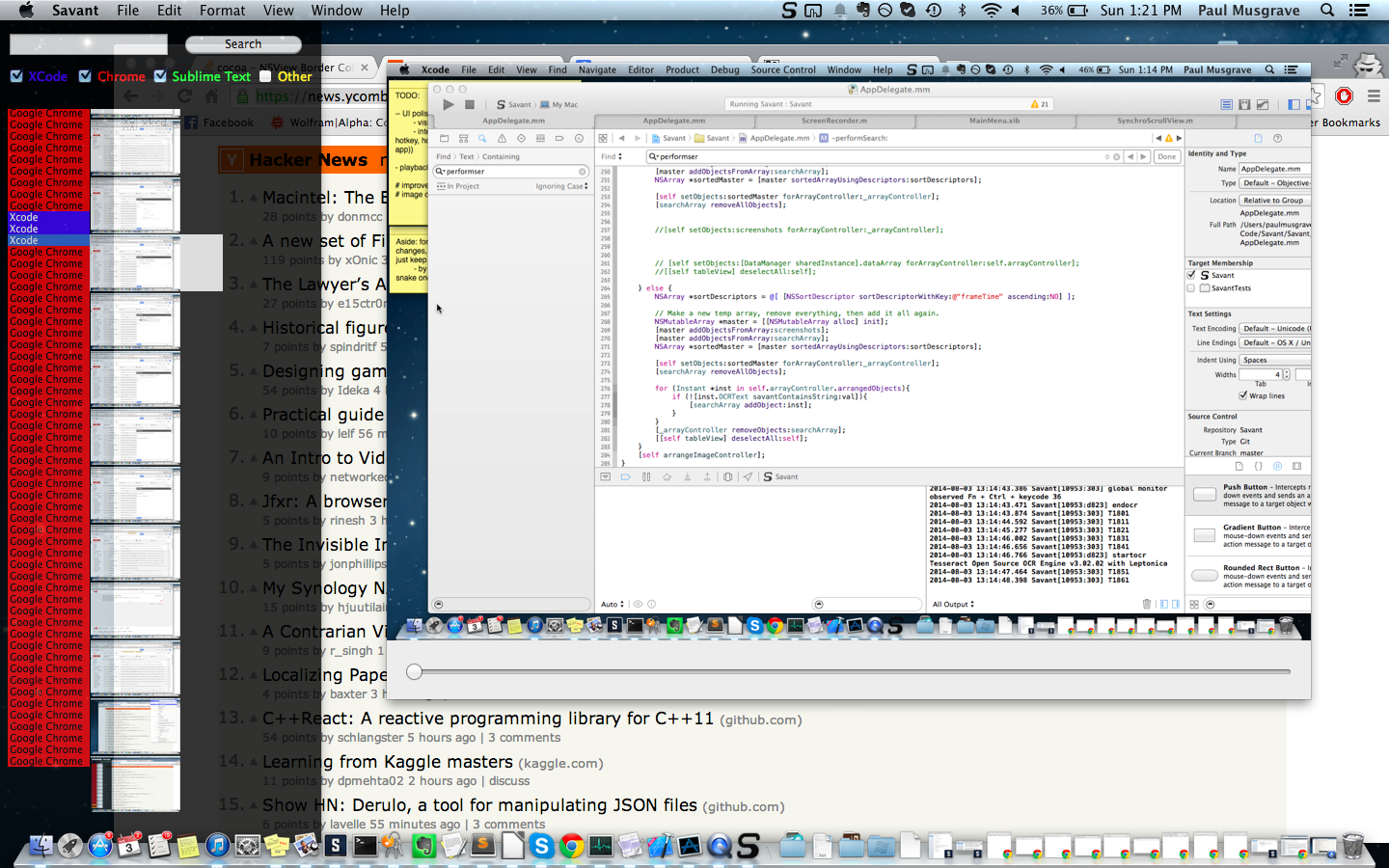Open Google Chrome from the Dock
This screenshot has width=1389, height=868.
point(572,846)
